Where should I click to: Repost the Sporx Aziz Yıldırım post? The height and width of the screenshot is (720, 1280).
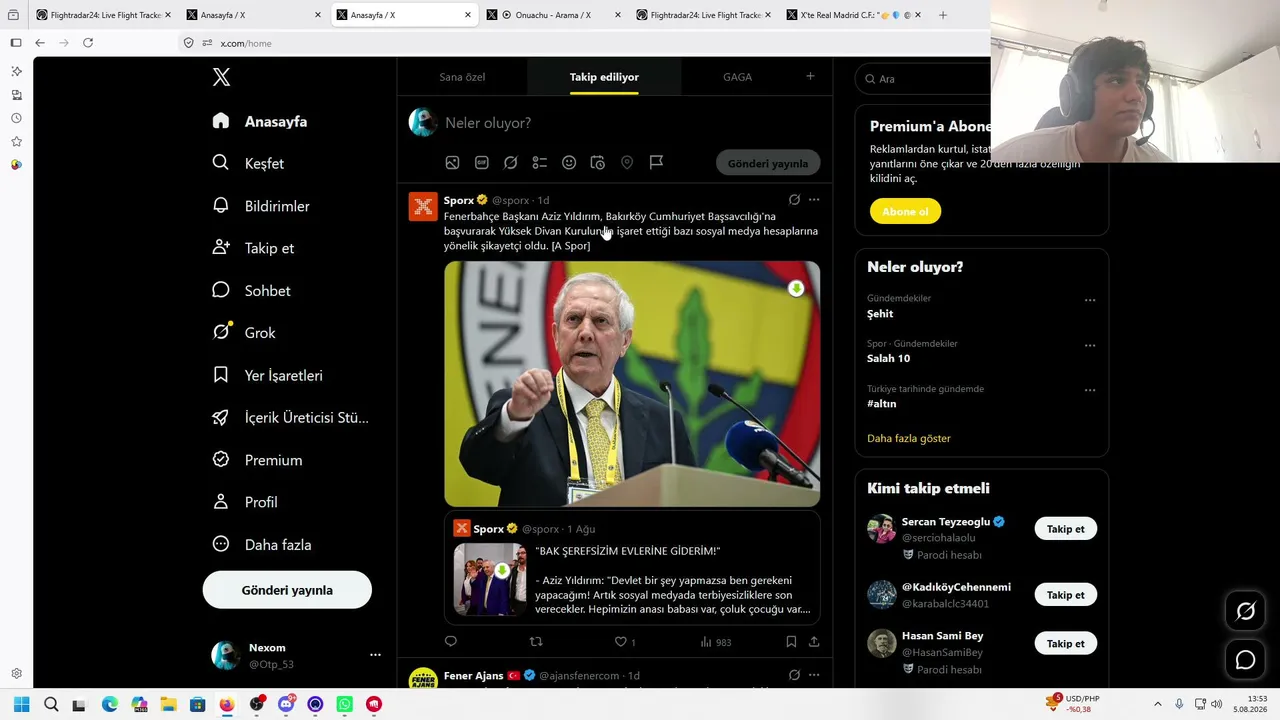coord(536,642)
